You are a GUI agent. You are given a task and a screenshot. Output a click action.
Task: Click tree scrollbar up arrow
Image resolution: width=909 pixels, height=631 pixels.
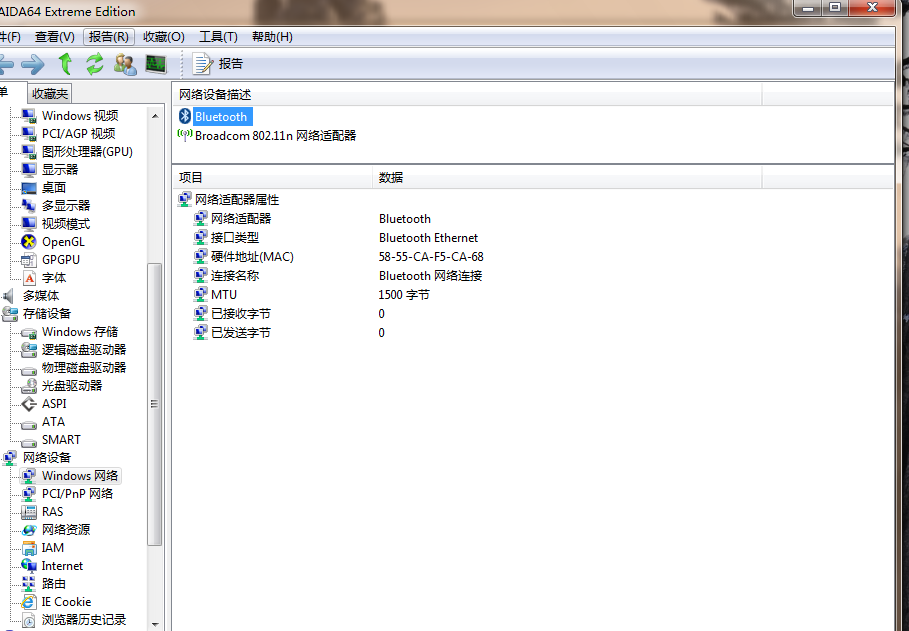point(155,116)
